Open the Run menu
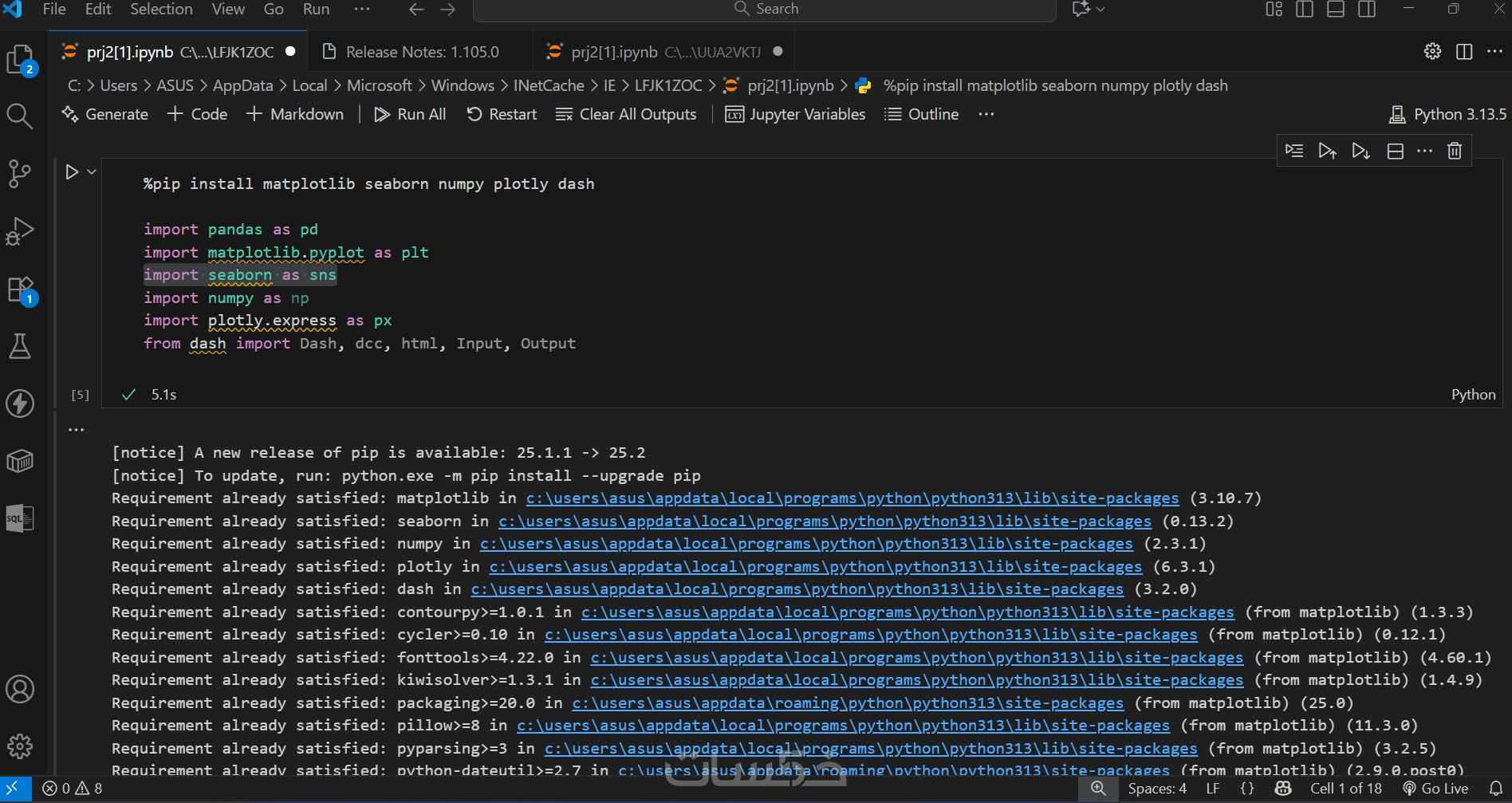 click(x=316, y=9)
